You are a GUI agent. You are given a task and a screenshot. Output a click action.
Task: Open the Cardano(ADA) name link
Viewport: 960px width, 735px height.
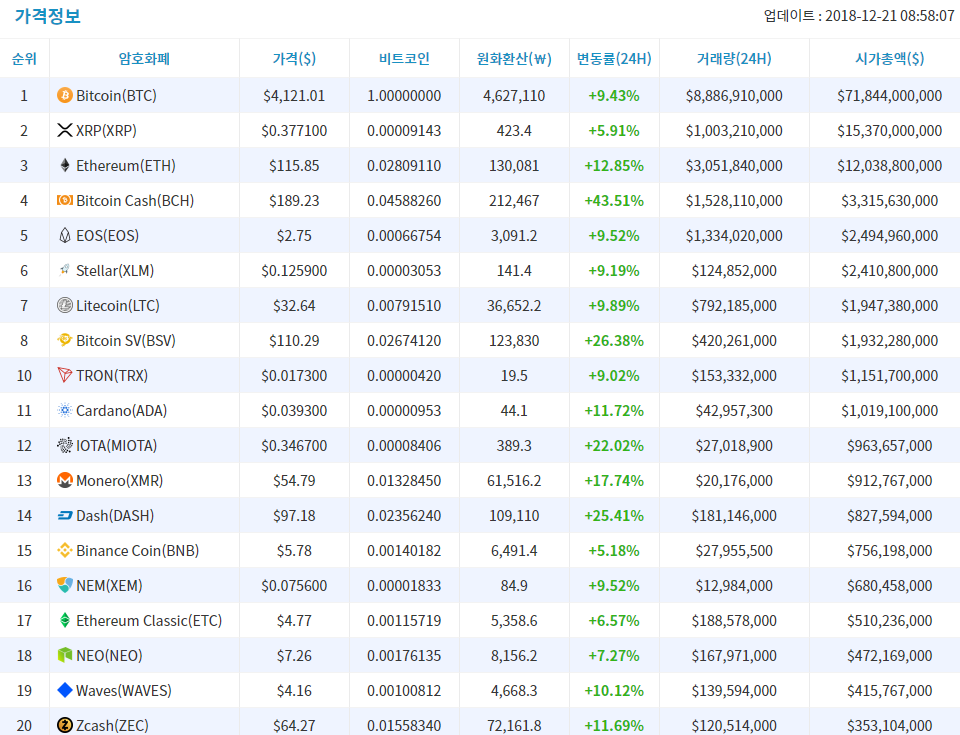pyautogui.click(x=121, y=410)
